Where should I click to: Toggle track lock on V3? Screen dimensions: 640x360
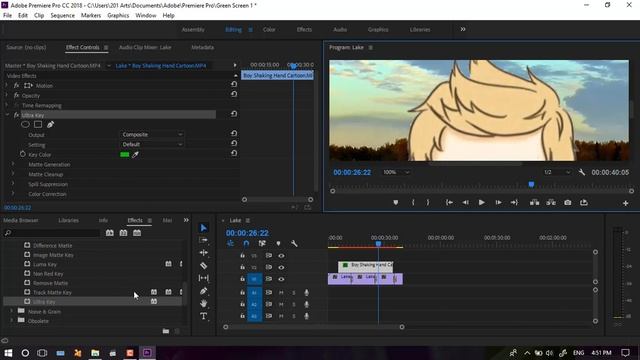point(242,256)
